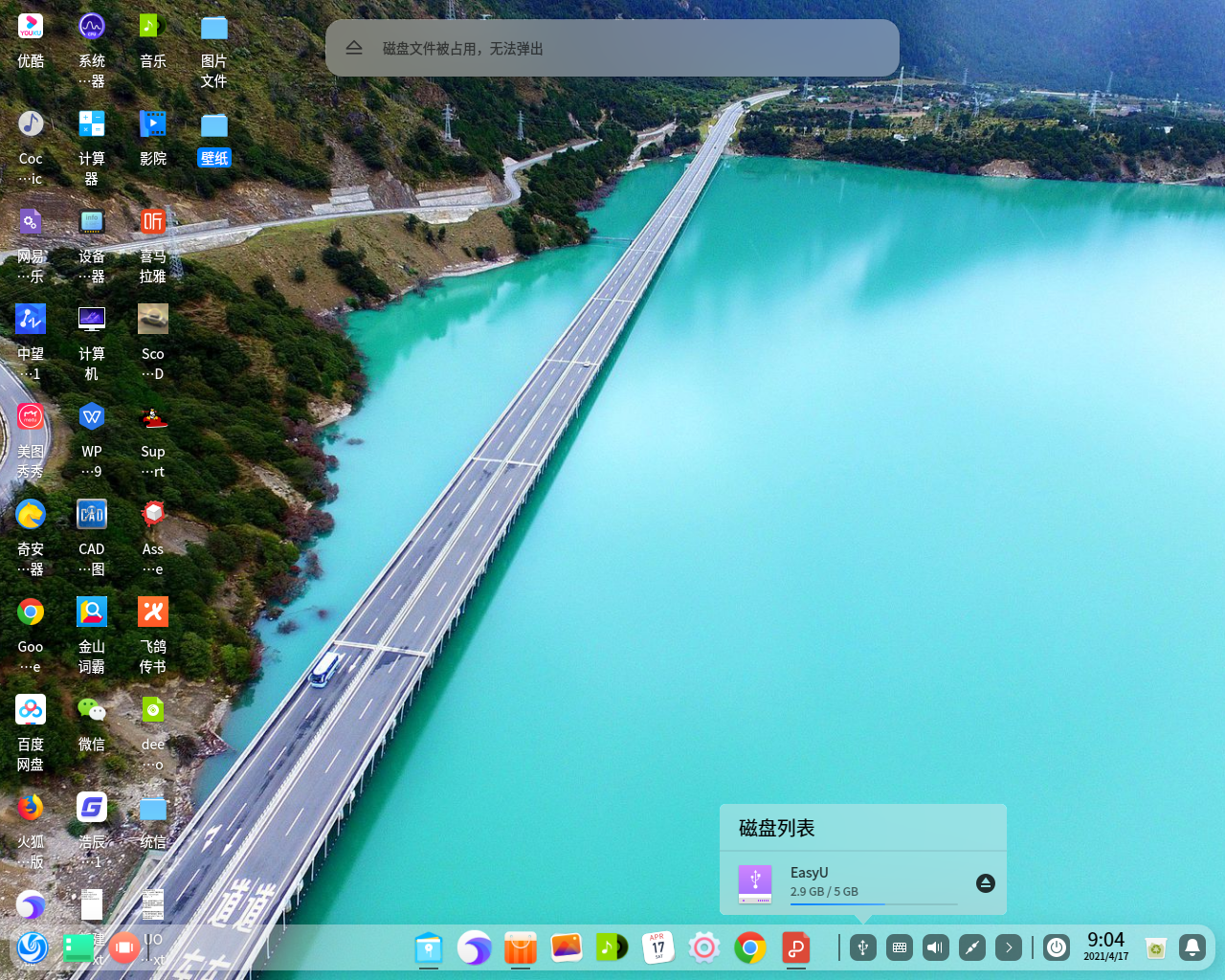Select the Qi'anxin browser (奇安…器) icon
Viewport: 1225px width, 980px height.
31,515
